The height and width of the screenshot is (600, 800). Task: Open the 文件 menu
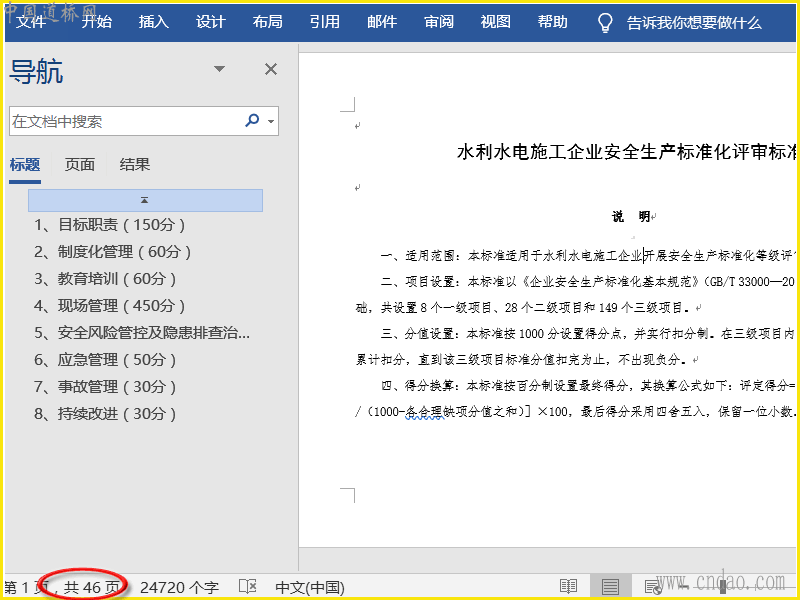pyautogui.click(x=31, y=22)
